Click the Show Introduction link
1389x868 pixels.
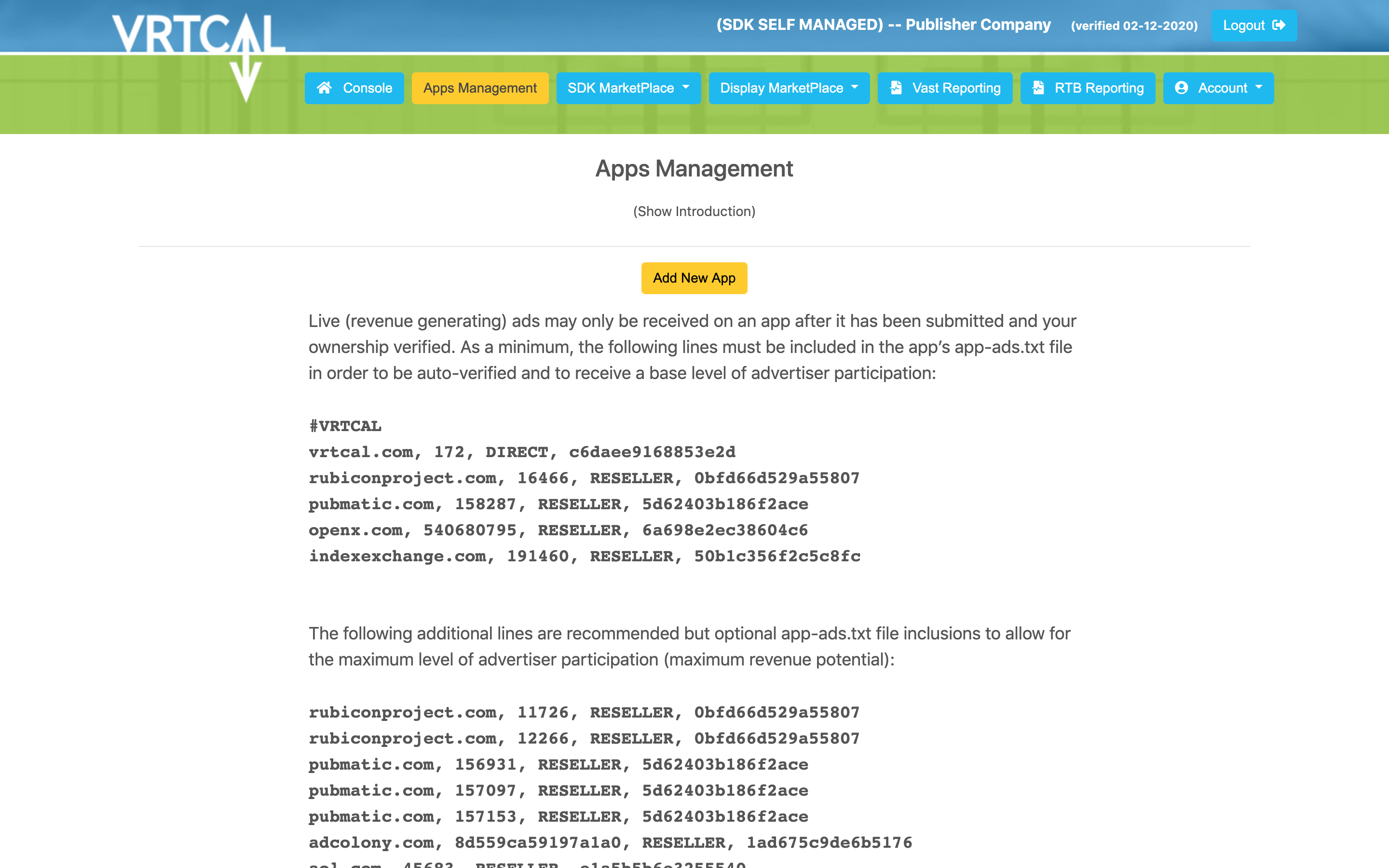(x=694, y=211)
